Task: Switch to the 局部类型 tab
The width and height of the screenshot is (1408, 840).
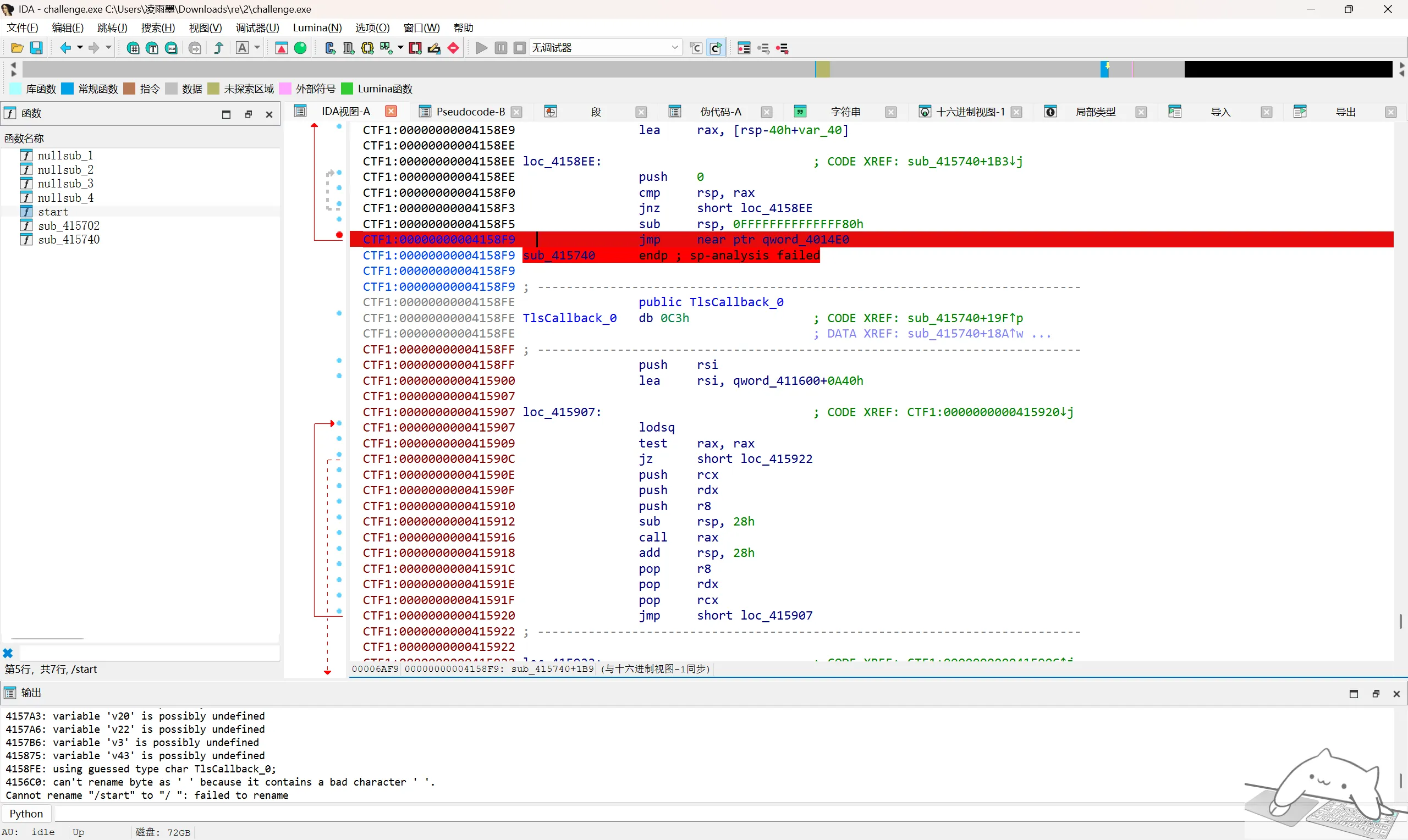Action: pyautogui.click(x=1096, y=112)
